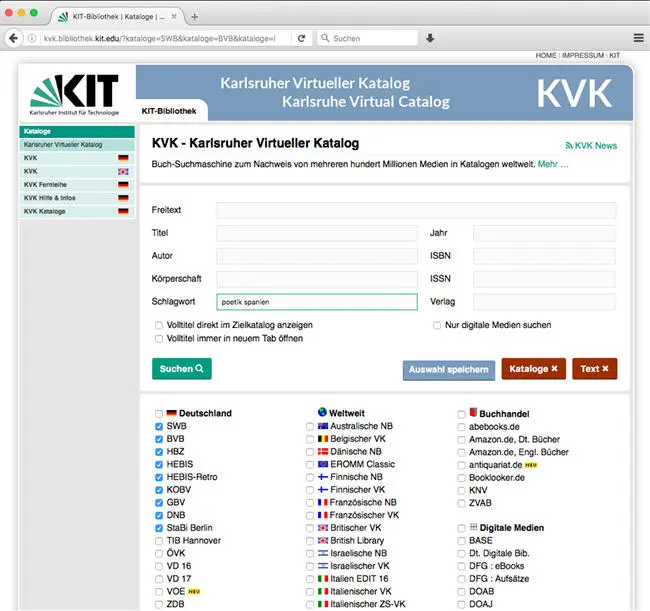The width and height of the screenshot is (650, 611).
Task: Click the red book icon next to Buchhandel
Action: pyautogui.click(x=473, y=412)
